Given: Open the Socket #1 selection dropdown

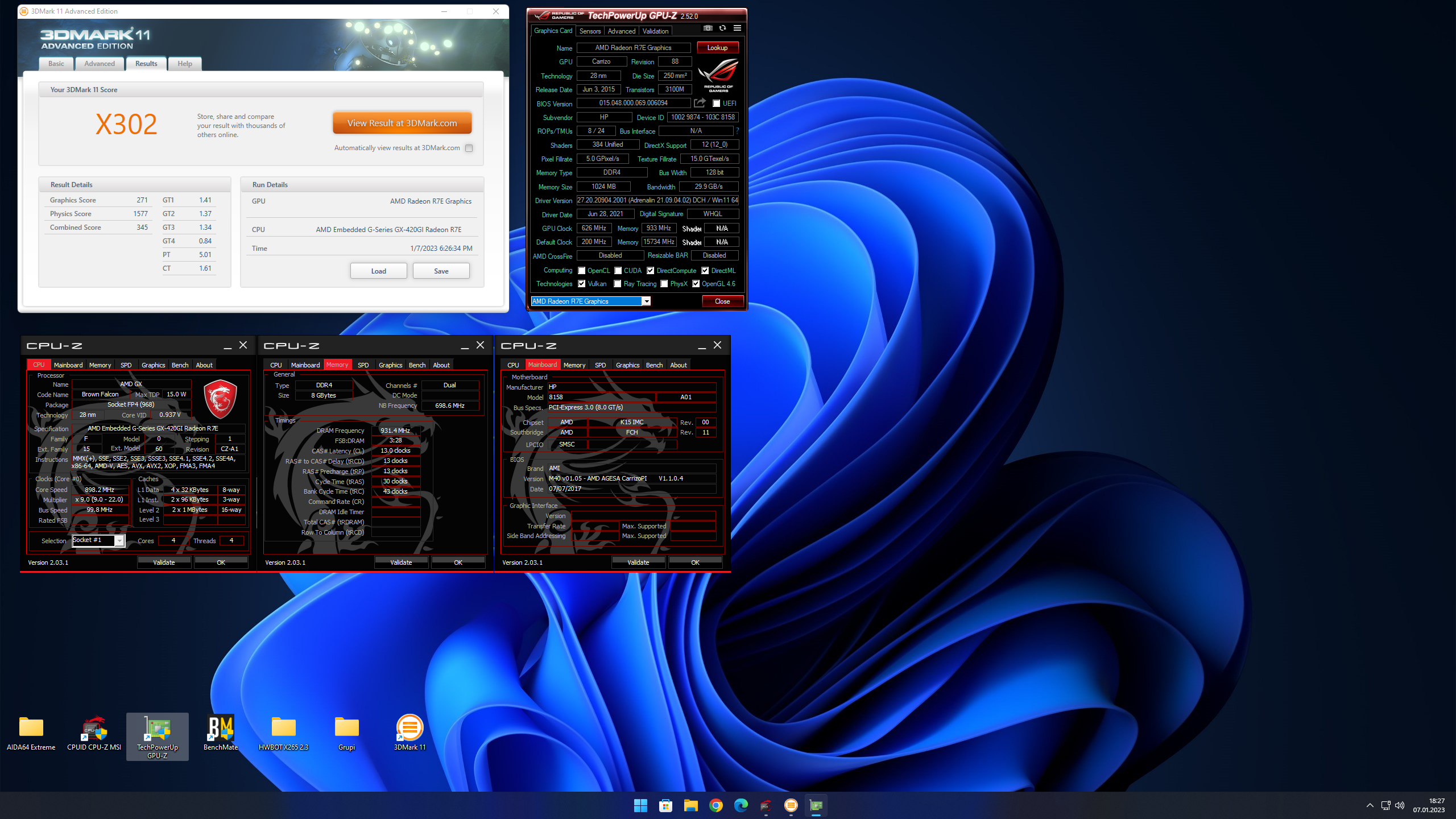Looking at the screenshot, I should 119,540.
